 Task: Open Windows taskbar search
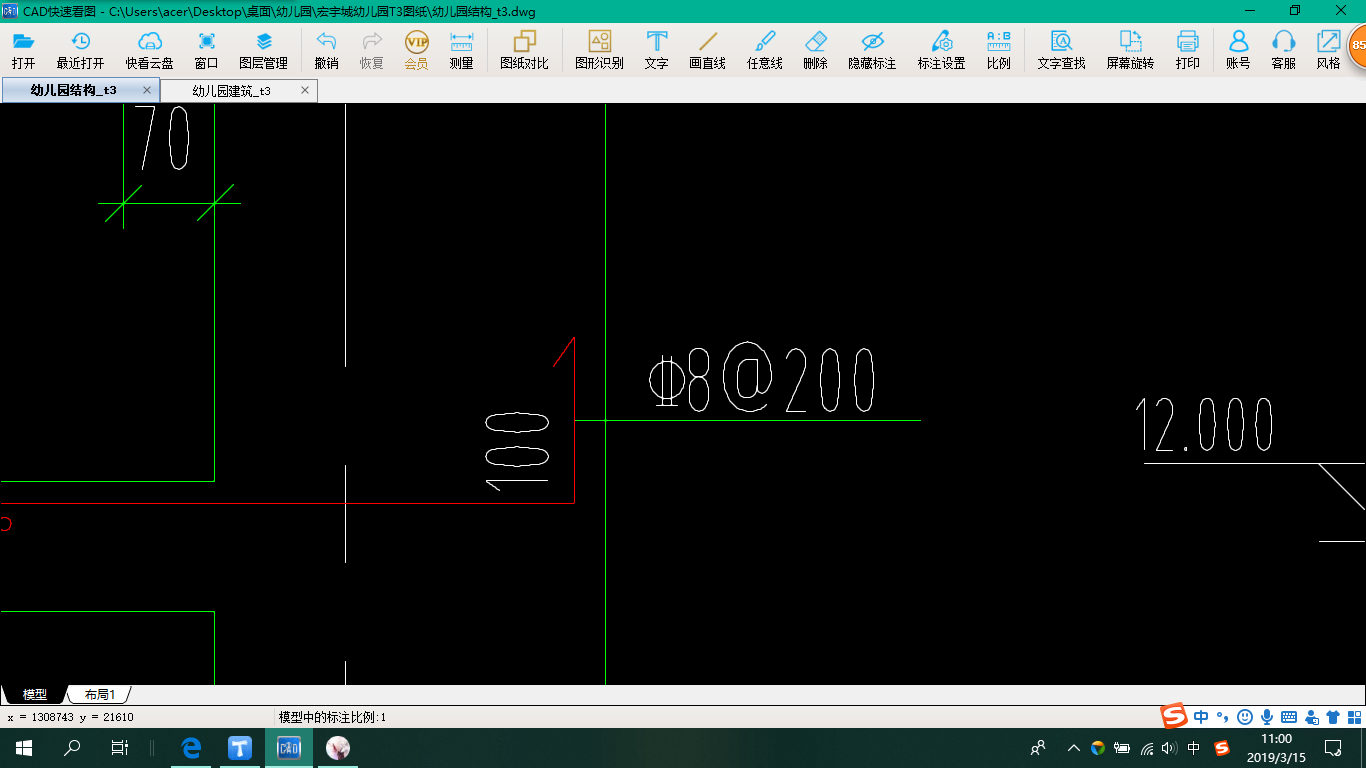(72, 747)
